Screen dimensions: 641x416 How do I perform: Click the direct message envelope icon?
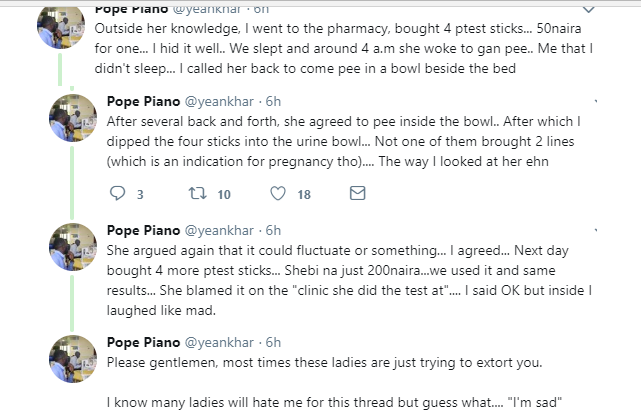point(357,194)
